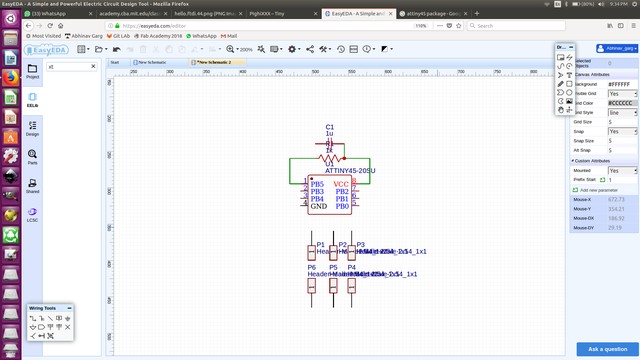Select the Net Label tool in Wiring Tools
The height and width of the screenshot is (360, 640).
point(59,318)
